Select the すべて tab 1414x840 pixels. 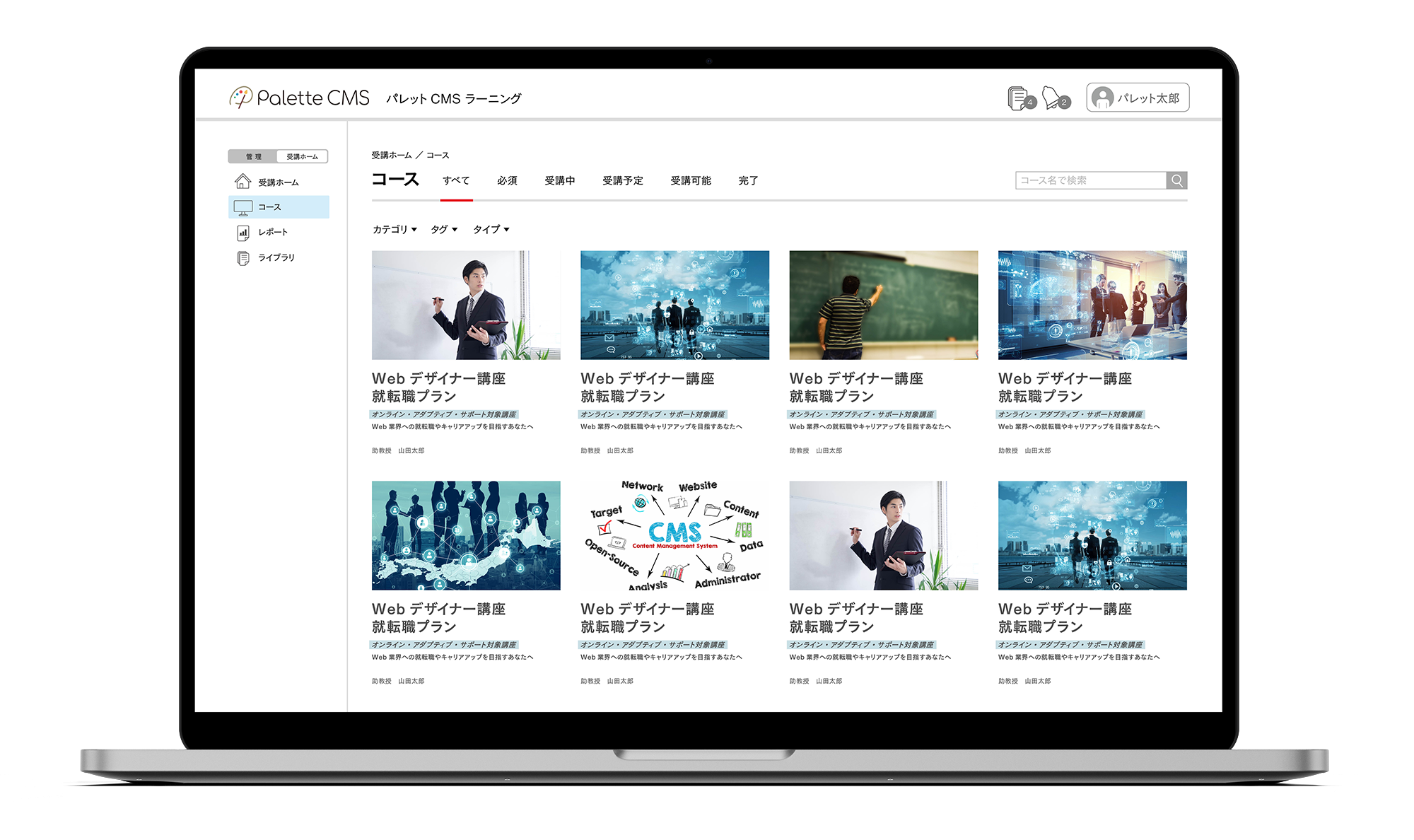click(456, 181)
